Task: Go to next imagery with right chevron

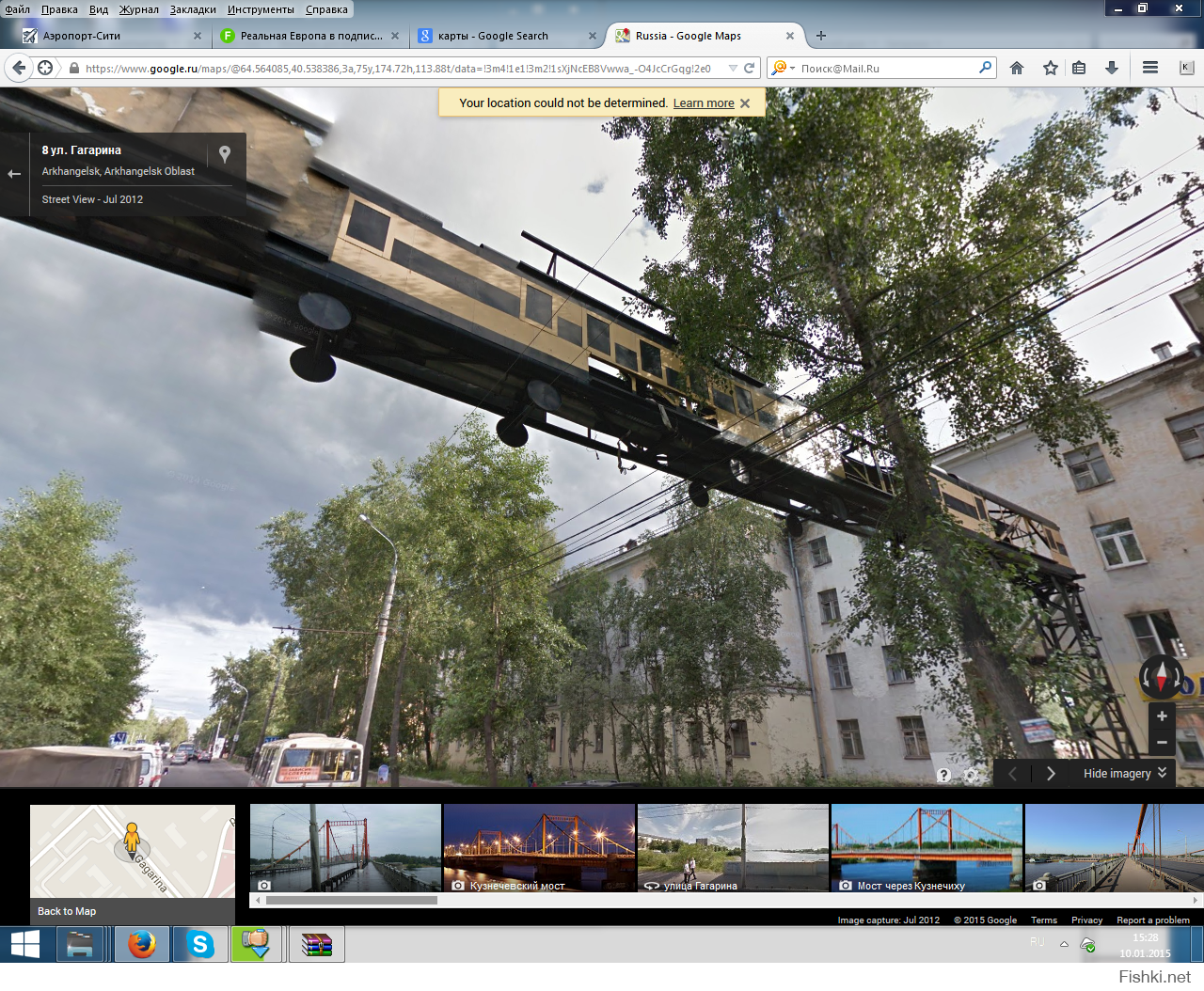Action: (1051, 774)
